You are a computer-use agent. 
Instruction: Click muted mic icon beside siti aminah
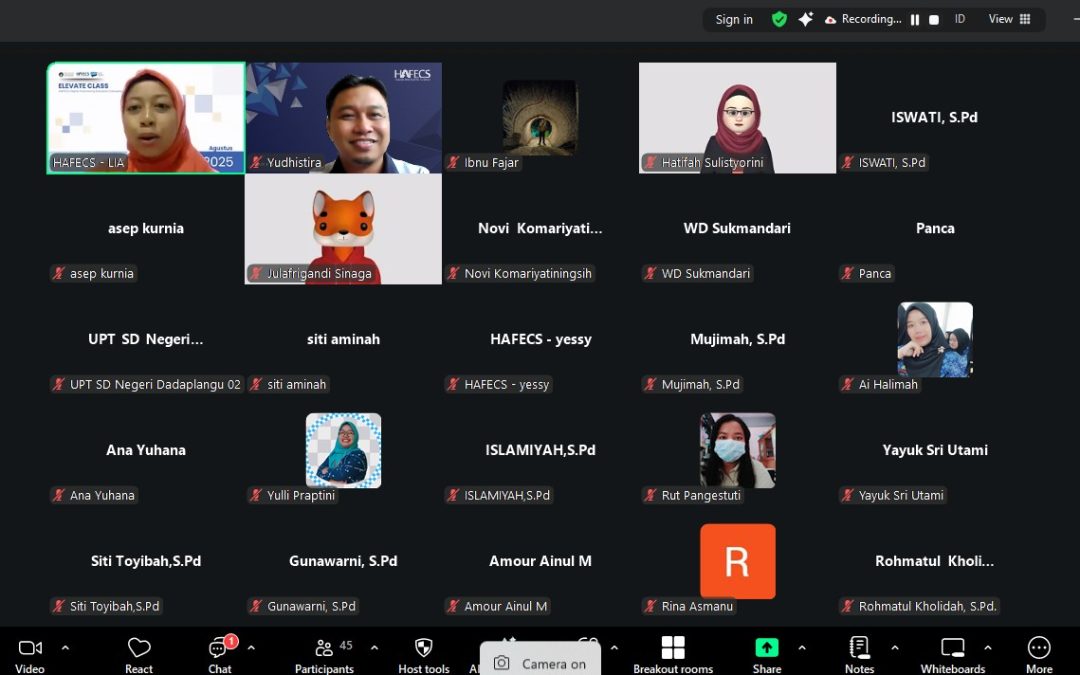(256, 384)
